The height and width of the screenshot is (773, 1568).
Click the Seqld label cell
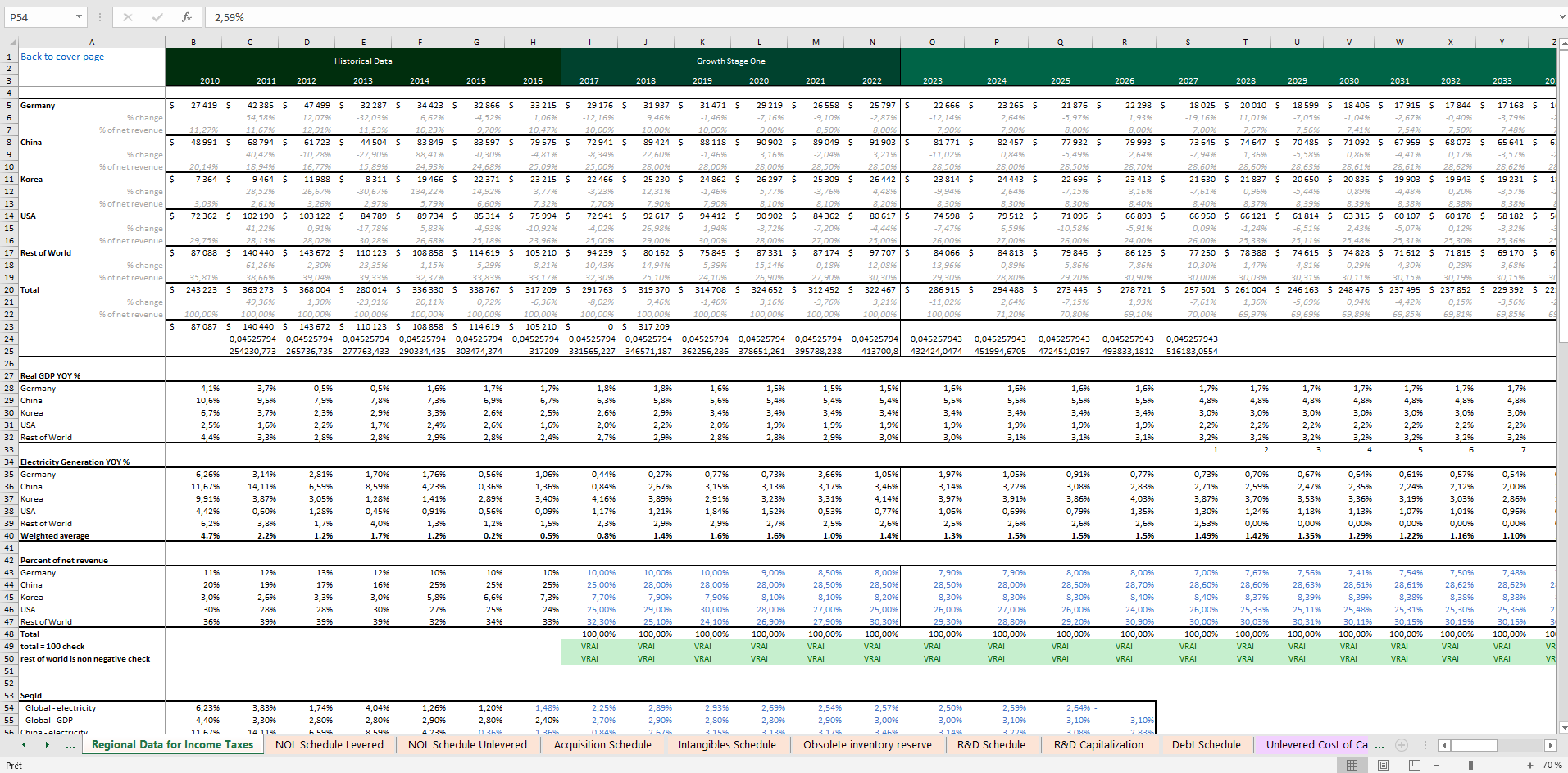[x=31, y=696]
